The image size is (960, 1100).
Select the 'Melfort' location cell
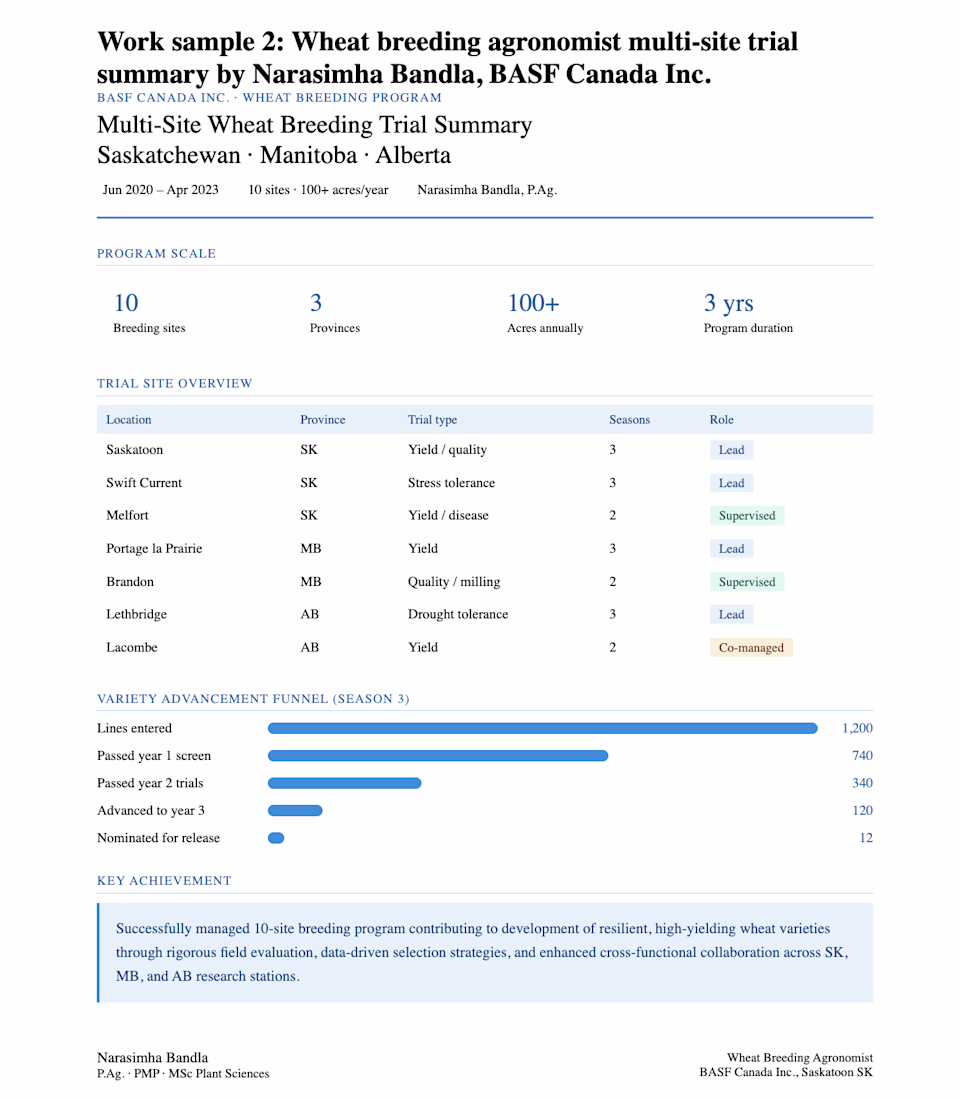tap(127, 515)
